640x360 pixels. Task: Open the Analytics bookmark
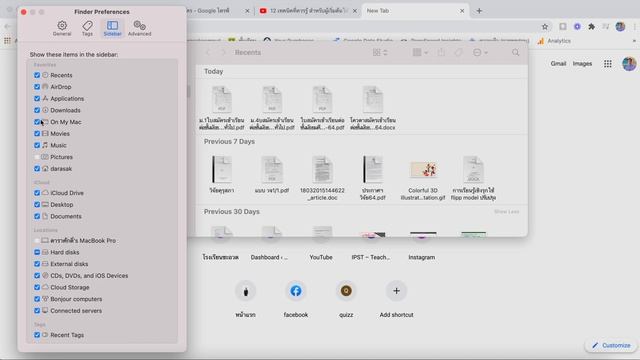554,41
